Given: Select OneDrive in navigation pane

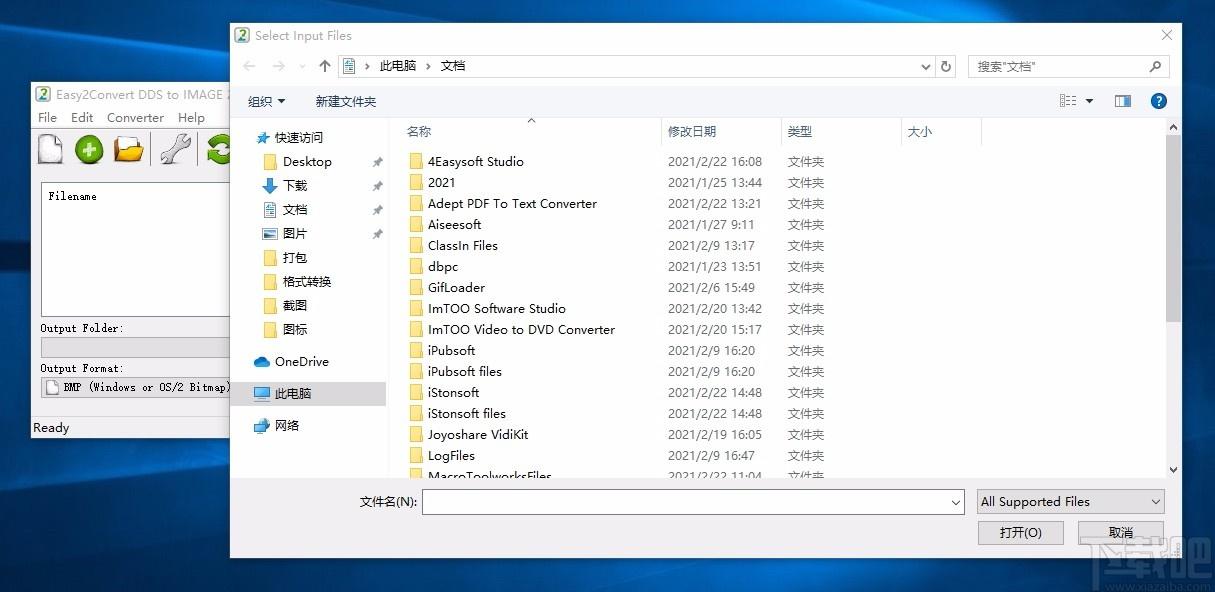Looking at the screenshot, I should [x=301, y=361].
